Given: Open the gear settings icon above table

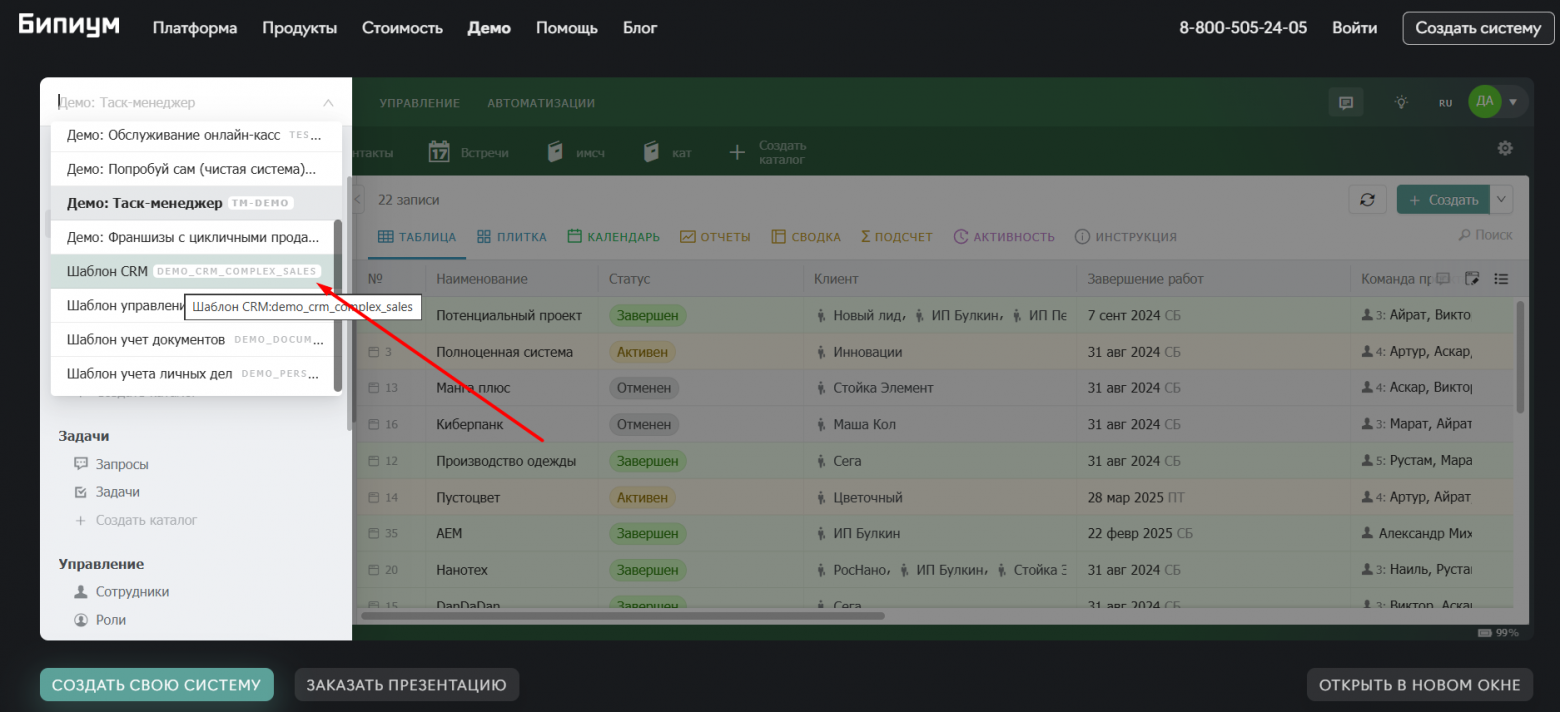Looking at the screenshot, I should tap(1505, 149).
